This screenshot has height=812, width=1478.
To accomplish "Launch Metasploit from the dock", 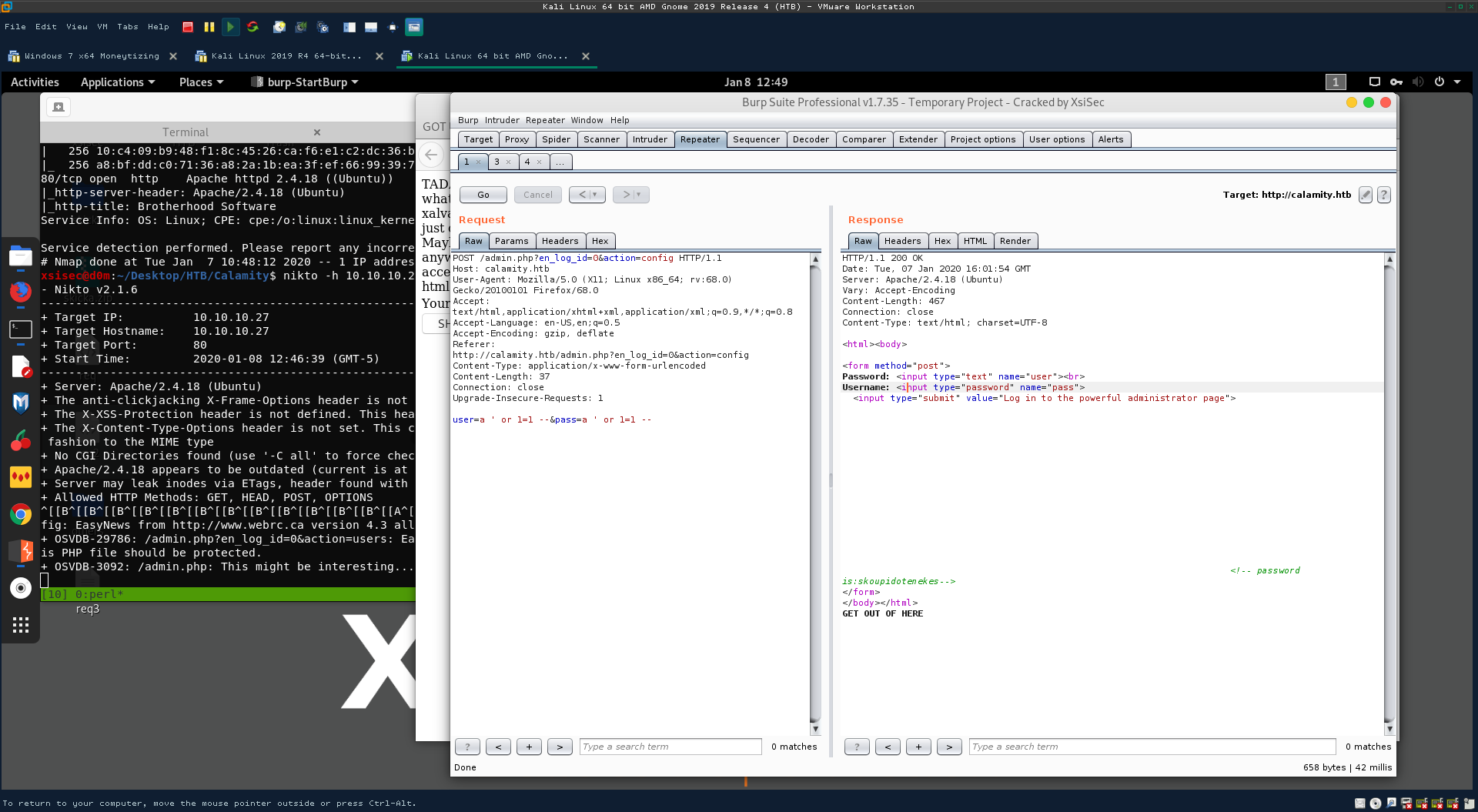I will tap(21, 403).
